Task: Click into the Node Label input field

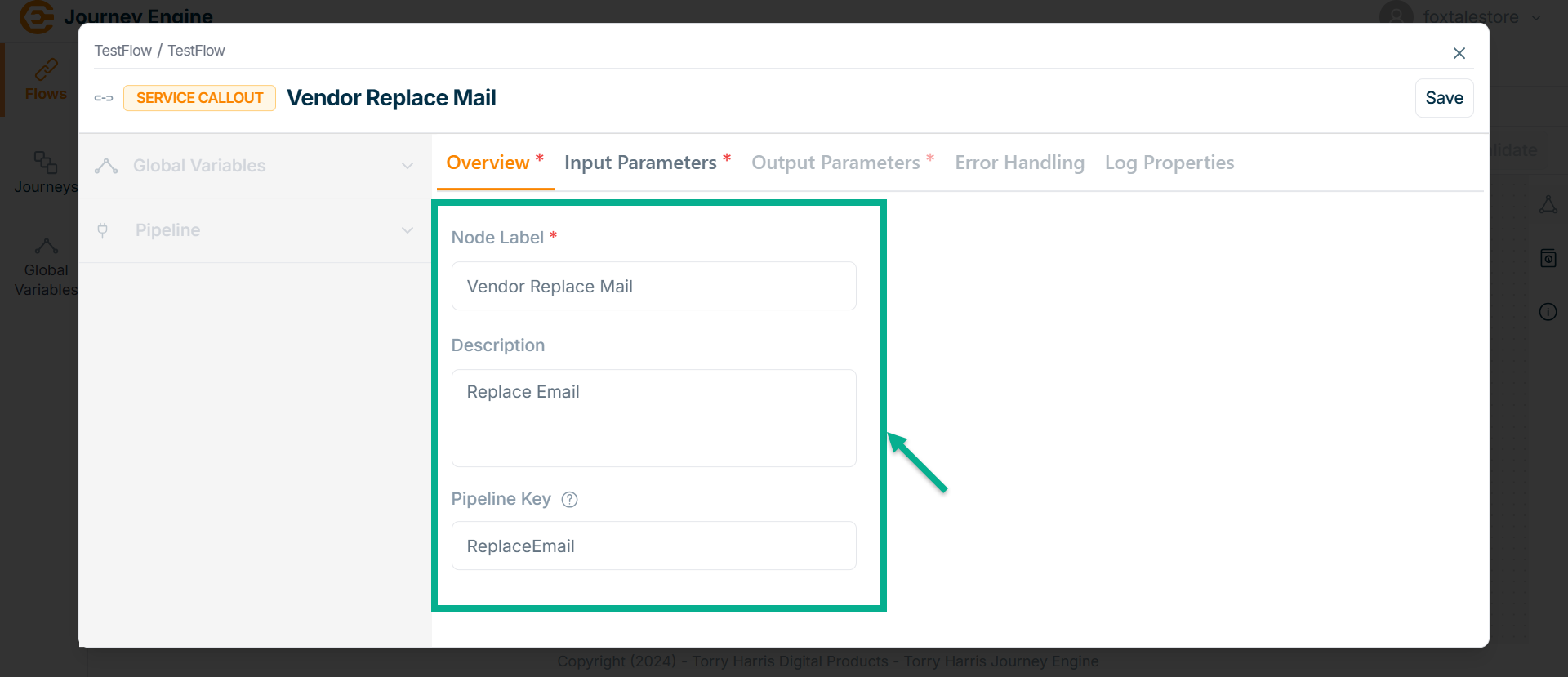Action: coord(653,287)
